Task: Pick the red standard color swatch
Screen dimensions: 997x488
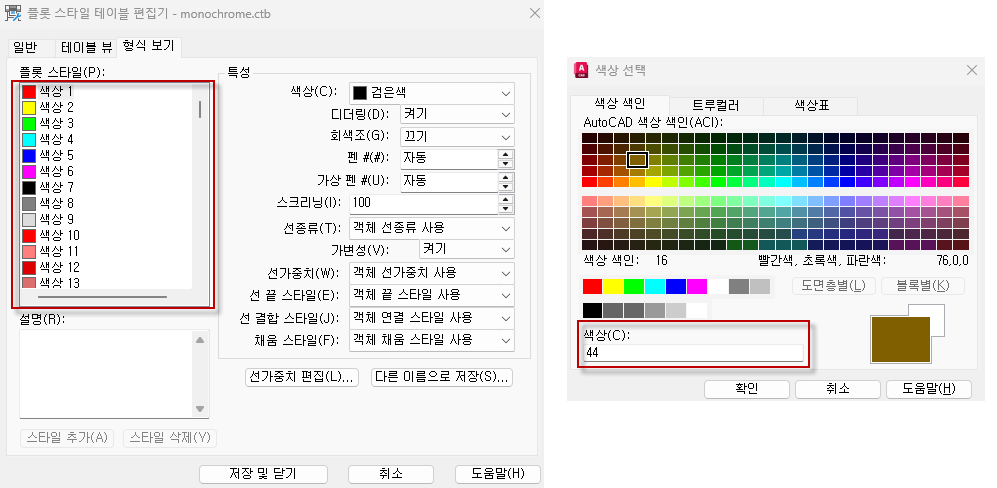Action: [593, 286]
